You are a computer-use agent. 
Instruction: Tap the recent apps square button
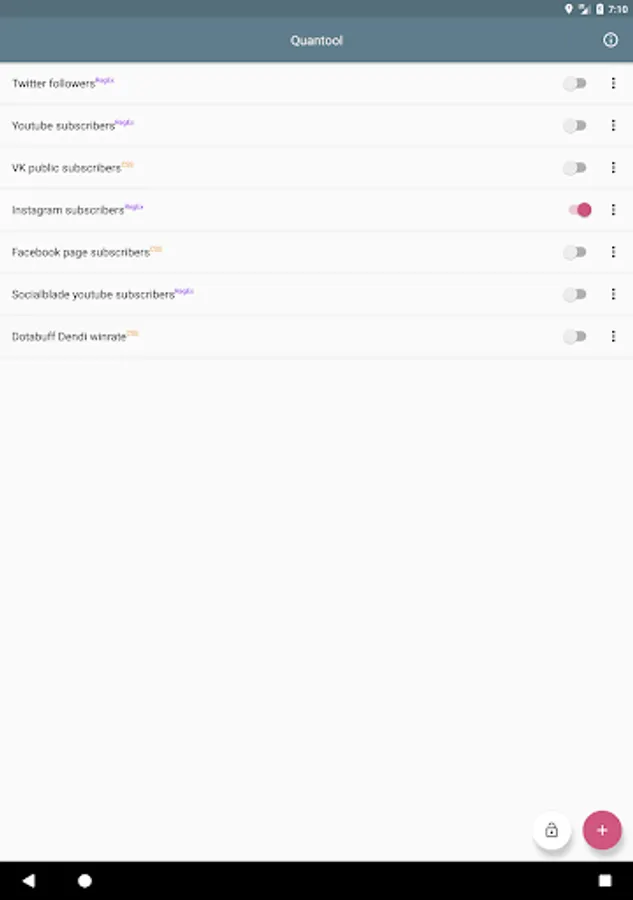click(x=604, y=881)
